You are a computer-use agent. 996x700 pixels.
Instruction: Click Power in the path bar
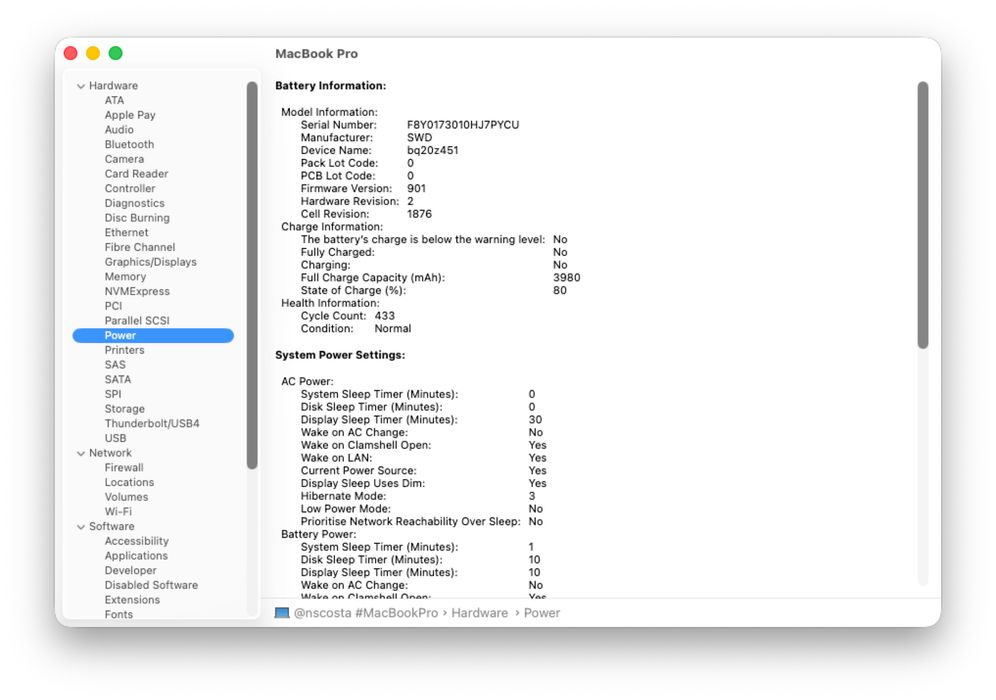[x=542, y=613]
